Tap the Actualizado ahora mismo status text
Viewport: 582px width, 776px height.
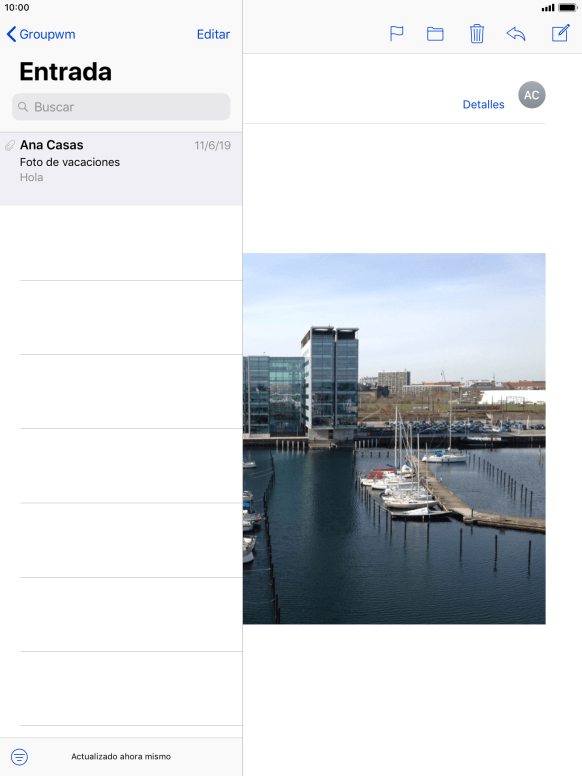(x=121, y=756)
